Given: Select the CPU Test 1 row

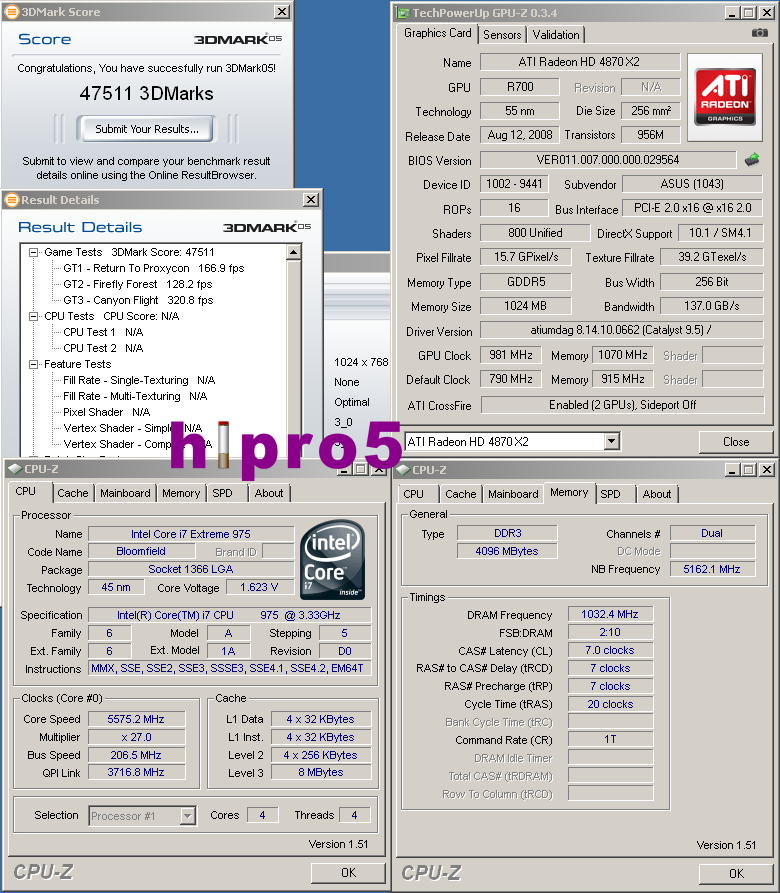Looking at the screenshot, I should [103, 332].
